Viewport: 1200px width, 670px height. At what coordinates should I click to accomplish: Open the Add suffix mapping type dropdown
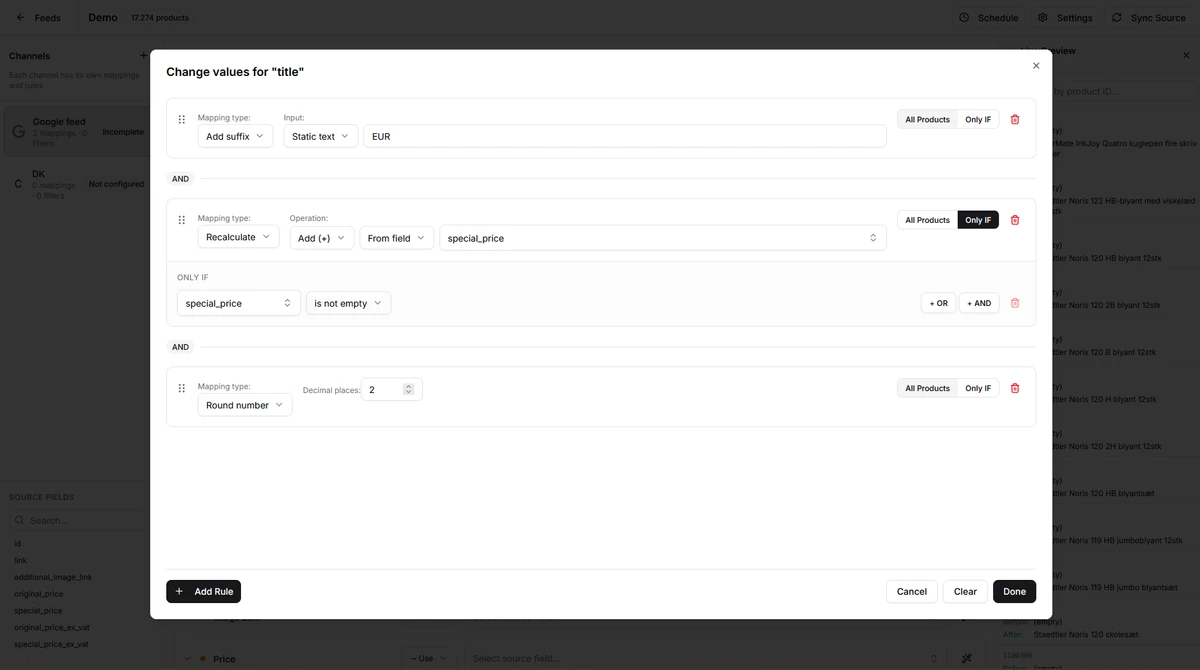point(235,136)
